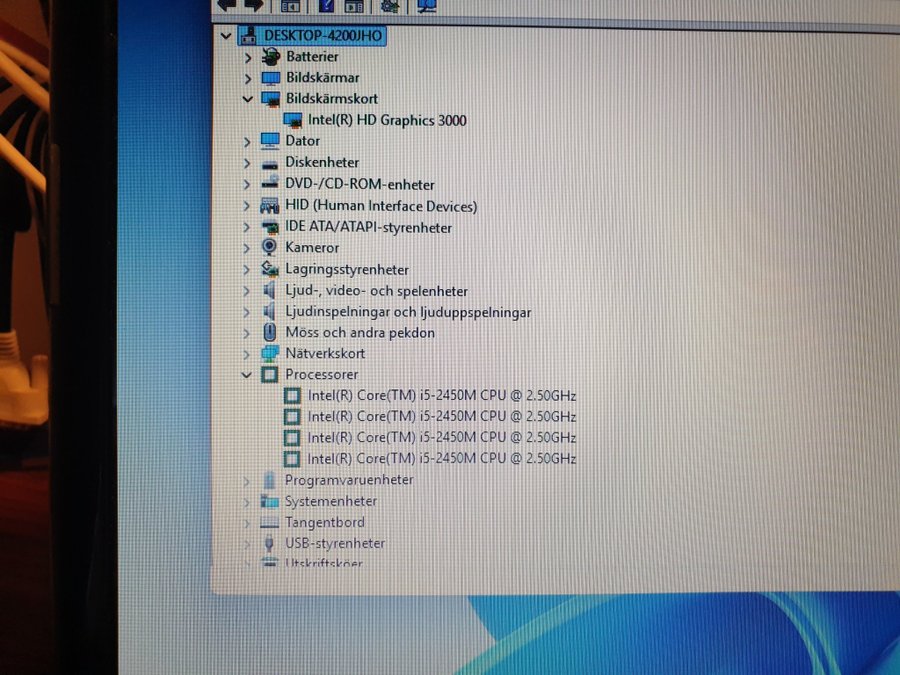Screen dimensions: 900x675
Task: Collapse the Processorer category
Action: tap(247, 375)
